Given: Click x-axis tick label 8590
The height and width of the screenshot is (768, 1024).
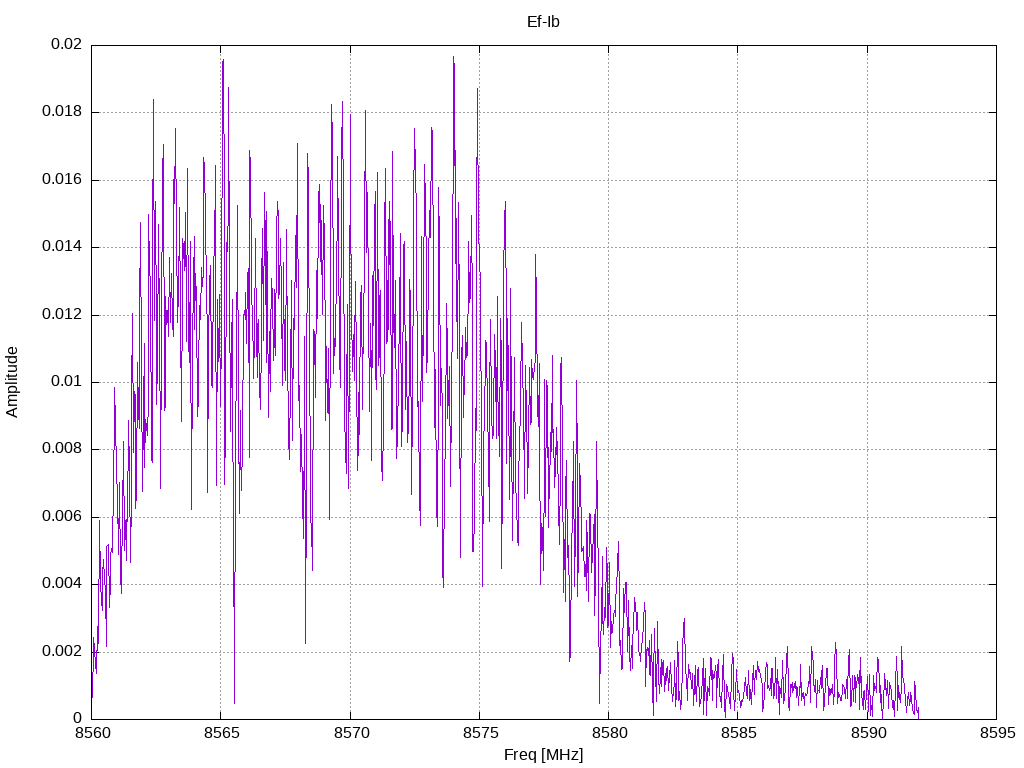Looking at the screenshot, I should click(x=868, y=733).
